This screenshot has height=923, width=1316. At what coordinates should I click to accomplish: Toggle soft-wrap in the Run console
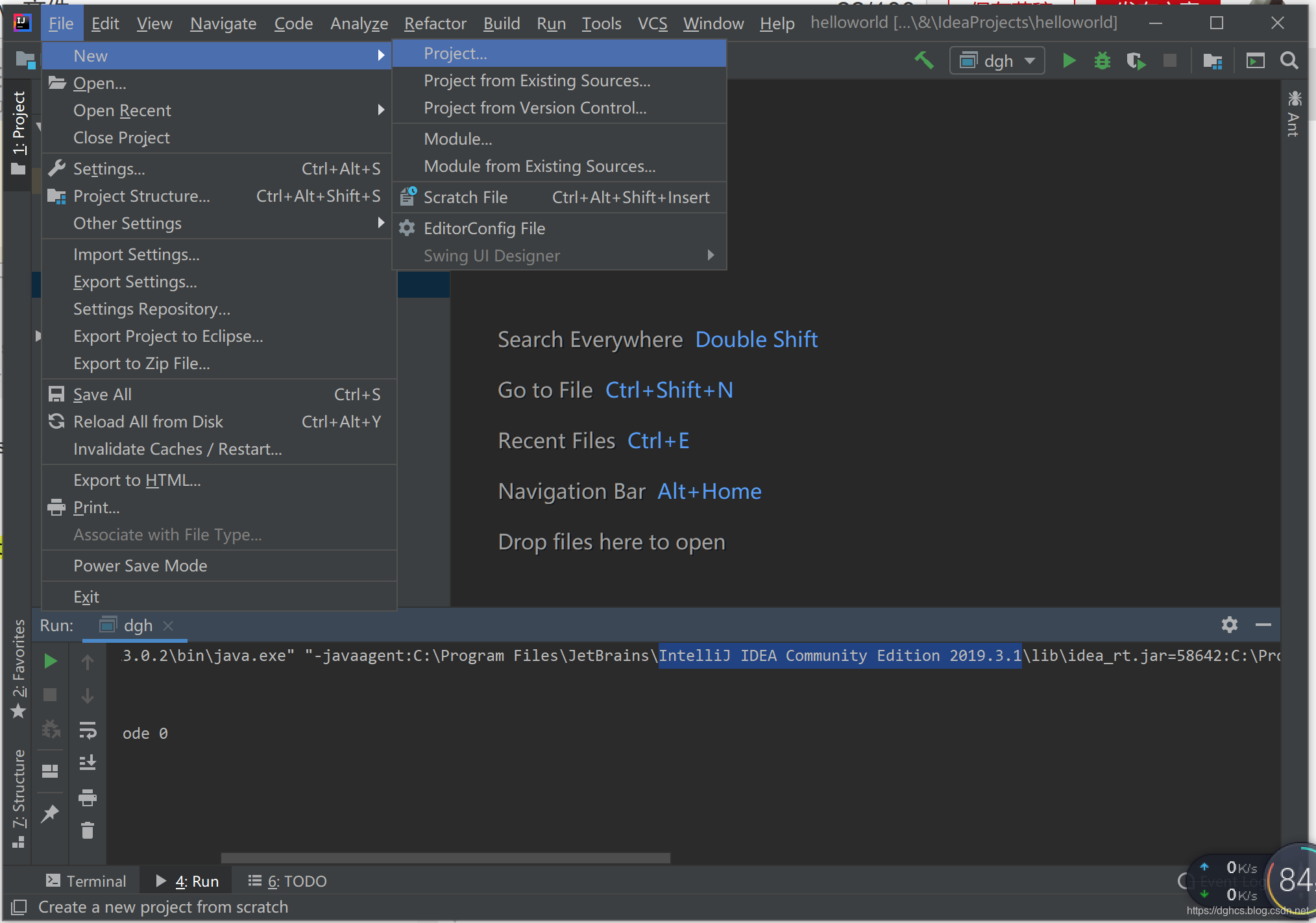(88, 732)
